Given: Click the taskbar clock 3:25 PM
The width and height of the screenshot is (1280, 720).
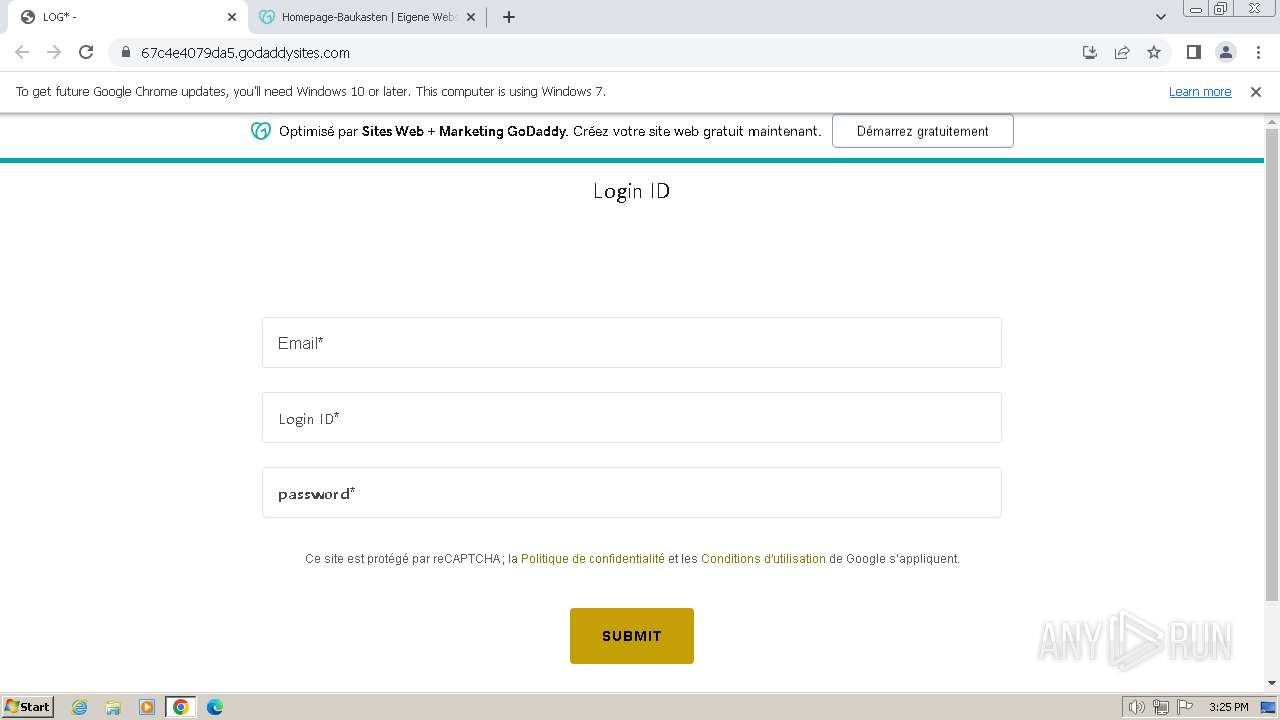Looking at the screenshot, I should [x=1228, y=707].
